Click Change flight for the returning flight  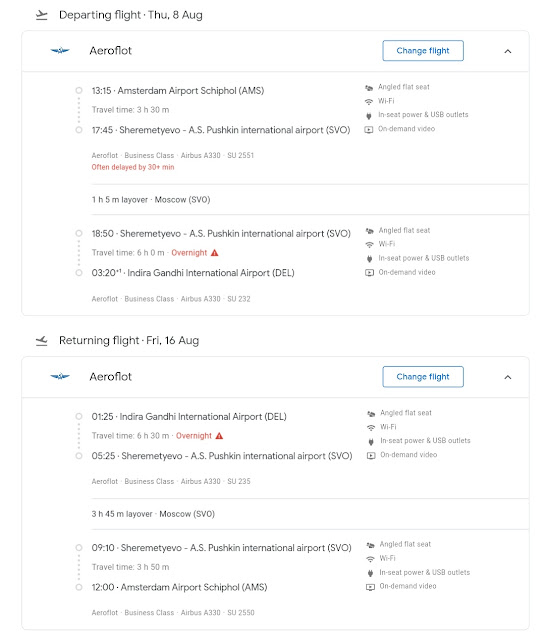coord(423,377)
